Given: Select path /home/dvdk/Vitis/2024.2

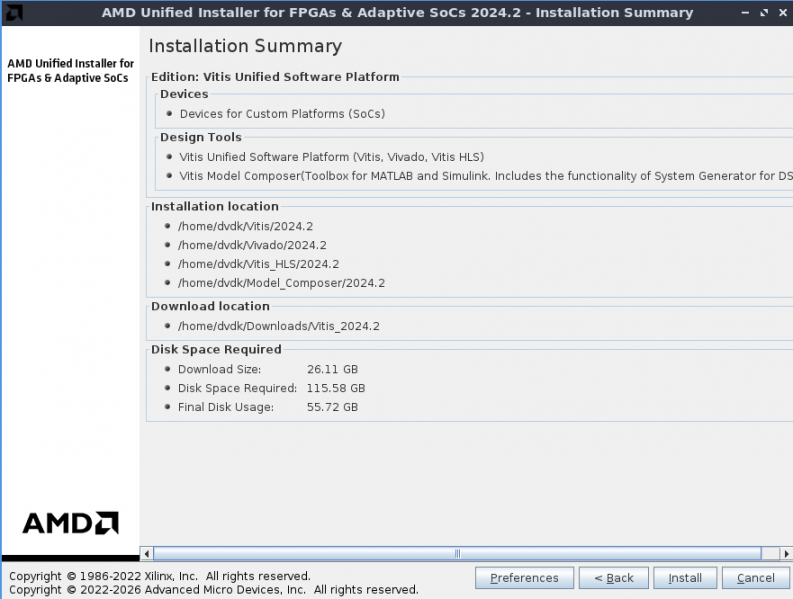Looking at the screenshot, I should [x=245, y=226].
